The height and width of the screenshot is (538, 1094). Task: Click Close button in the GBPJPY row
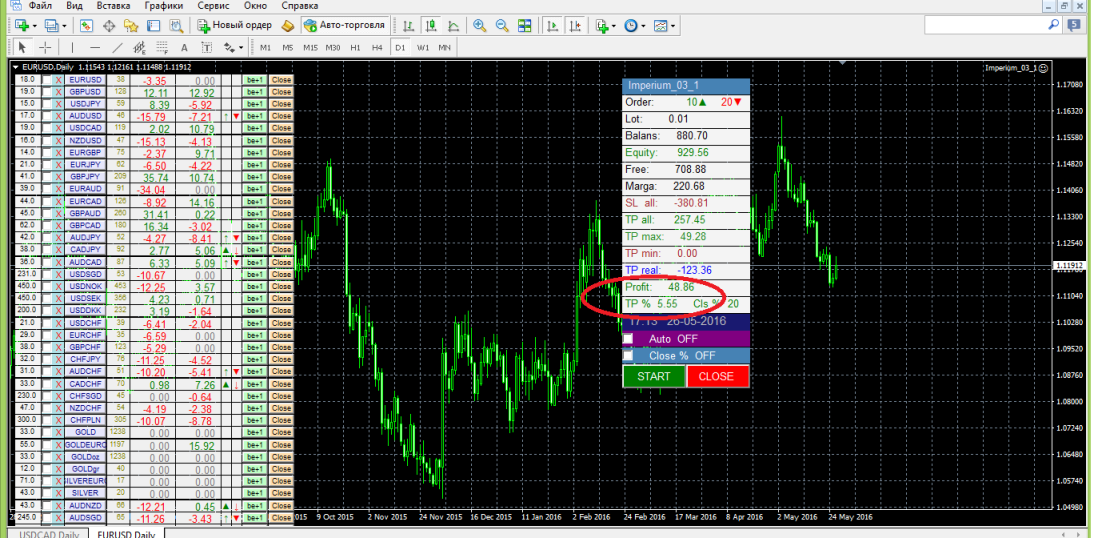281,177
